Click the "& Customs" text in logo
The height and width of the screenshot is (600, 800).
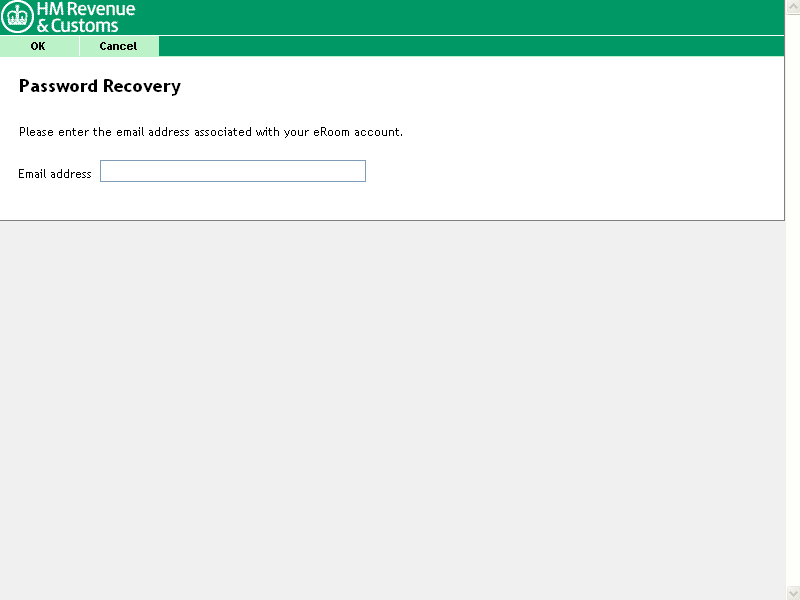(x=77, y=26)
